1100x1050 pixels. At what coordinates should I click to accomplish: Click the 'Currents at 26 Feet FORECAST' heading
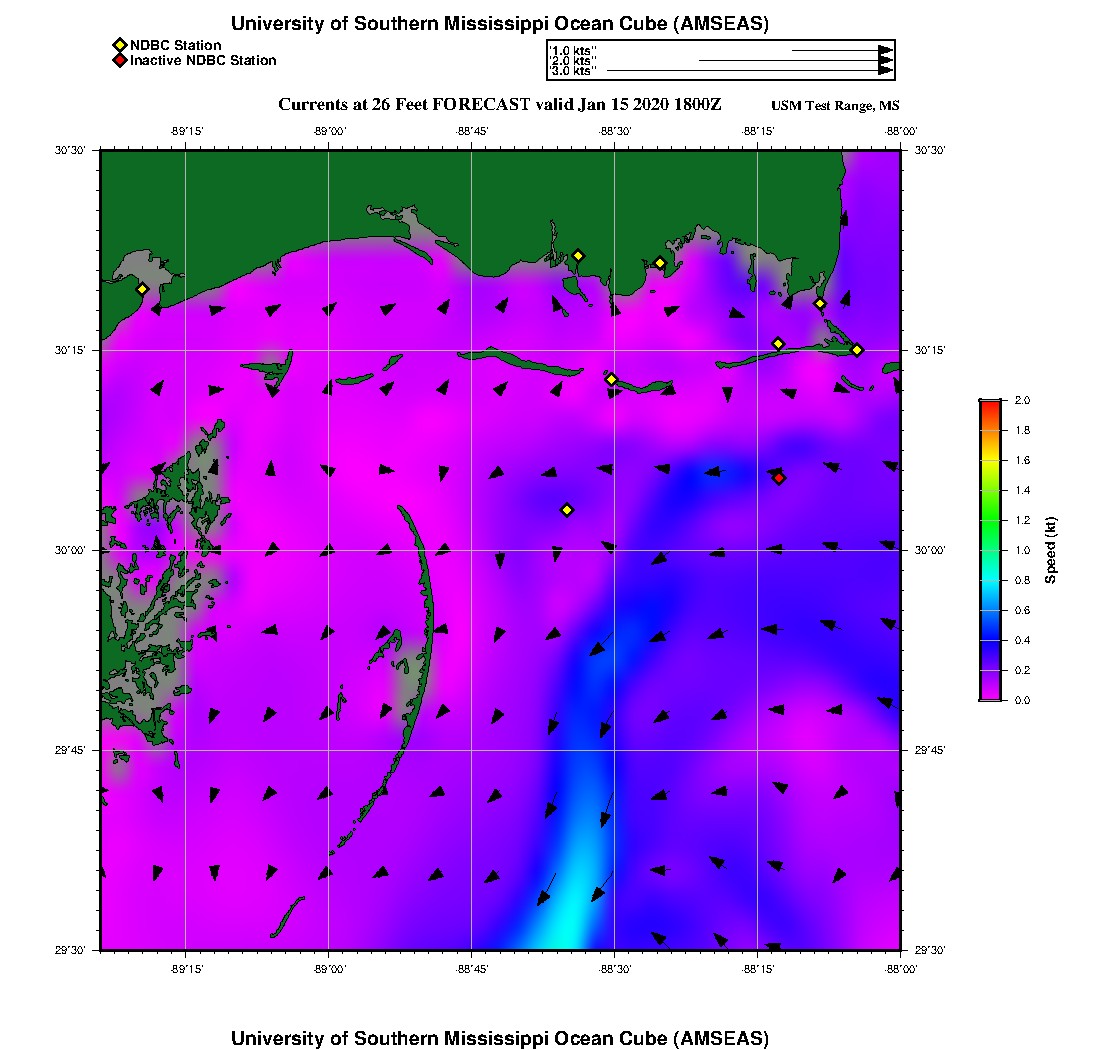pyautogui.click(x=404, y=105)
